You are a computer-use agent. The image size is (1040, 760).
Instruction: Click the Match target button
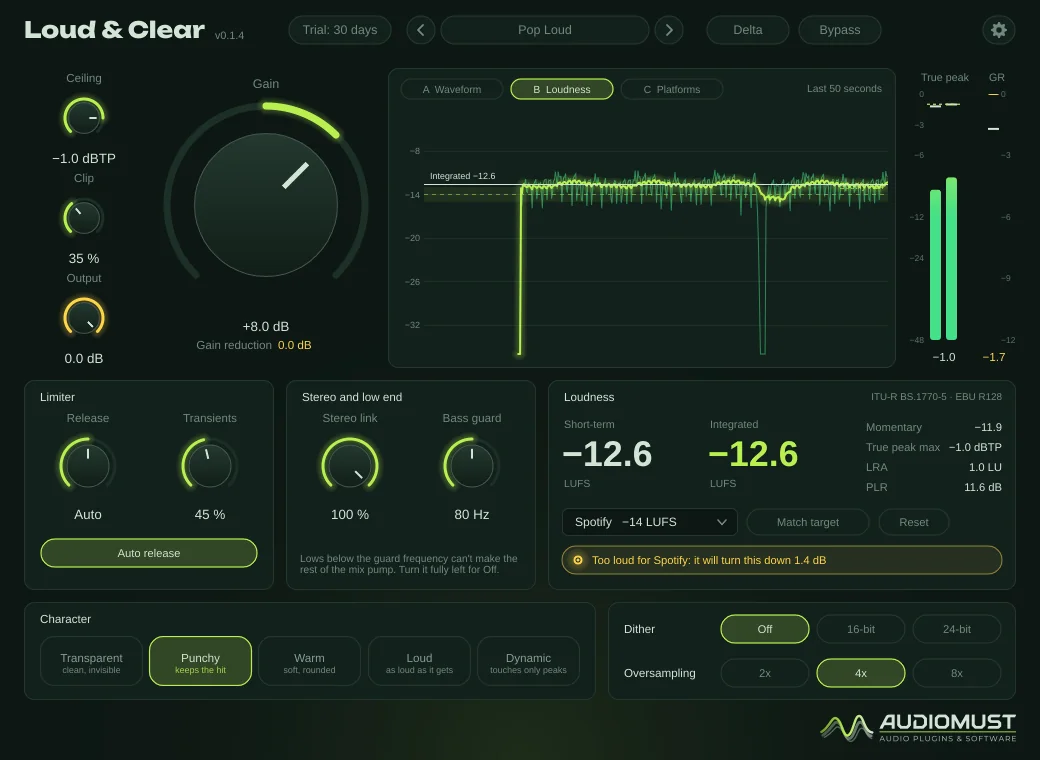pyautogui.click(x=808, y=522)
